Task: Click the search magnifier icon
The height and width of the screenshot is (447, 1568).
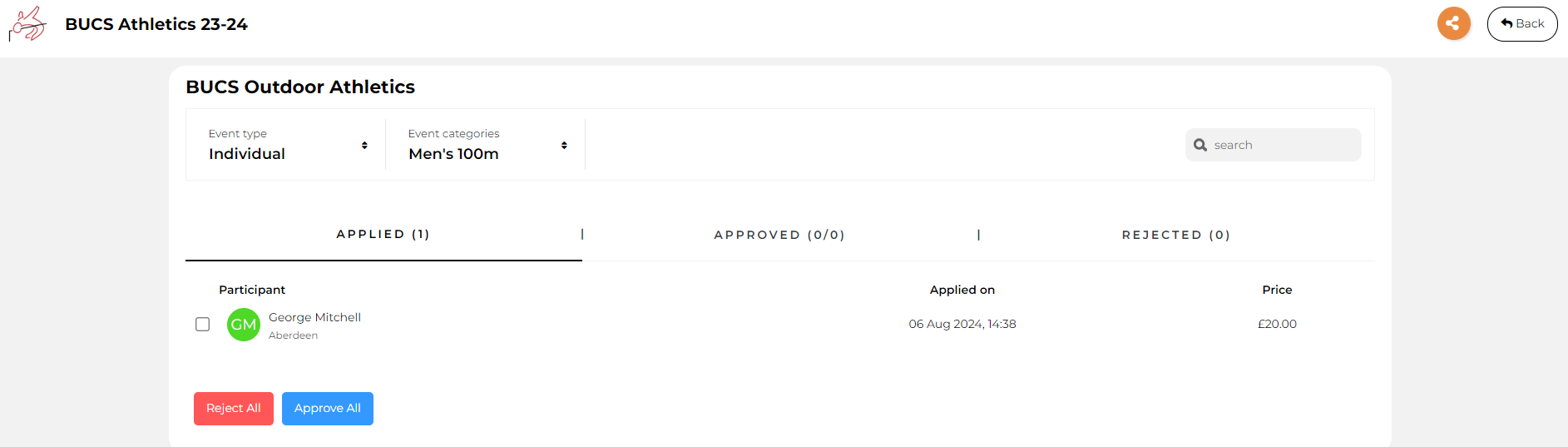Action: tap(1199, 145)
